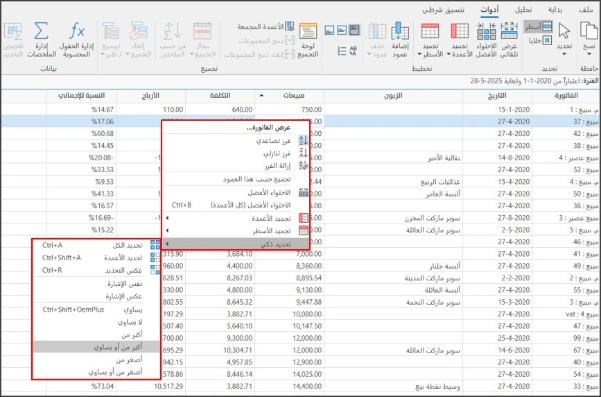Click the الأرباح column header
The width and height of the screenshot is (601, 397).
pos(151,95)
